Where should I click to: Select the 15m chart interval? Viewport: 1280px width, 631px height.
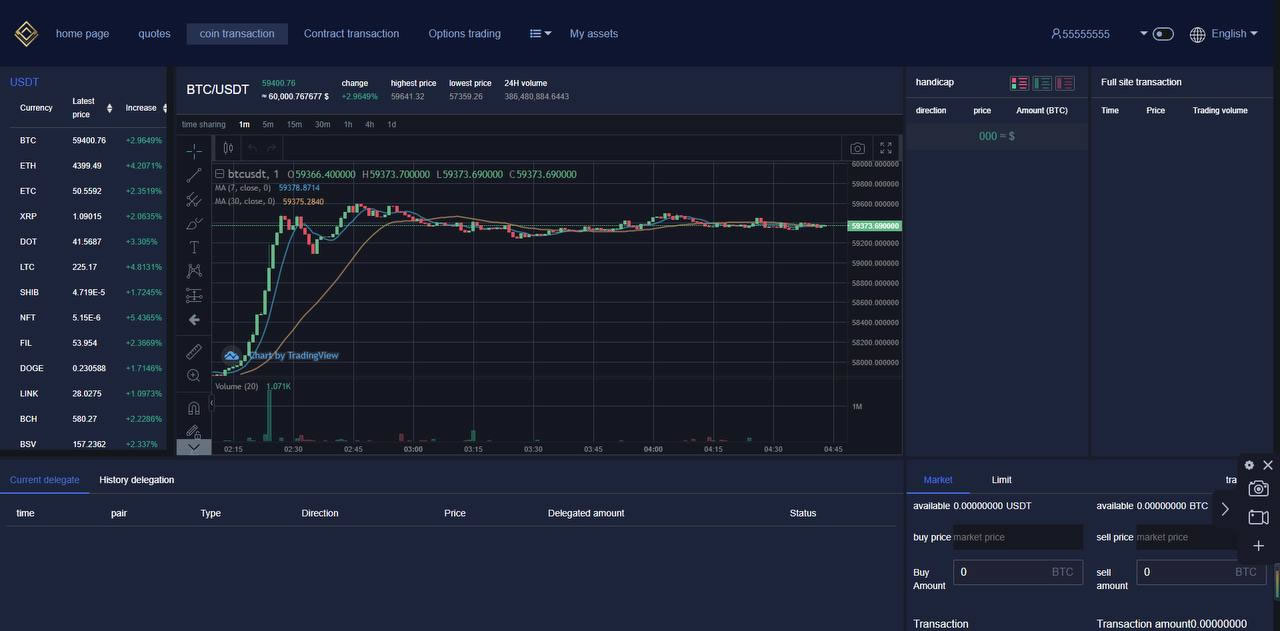pyautogui.click(x=294, y=125)
